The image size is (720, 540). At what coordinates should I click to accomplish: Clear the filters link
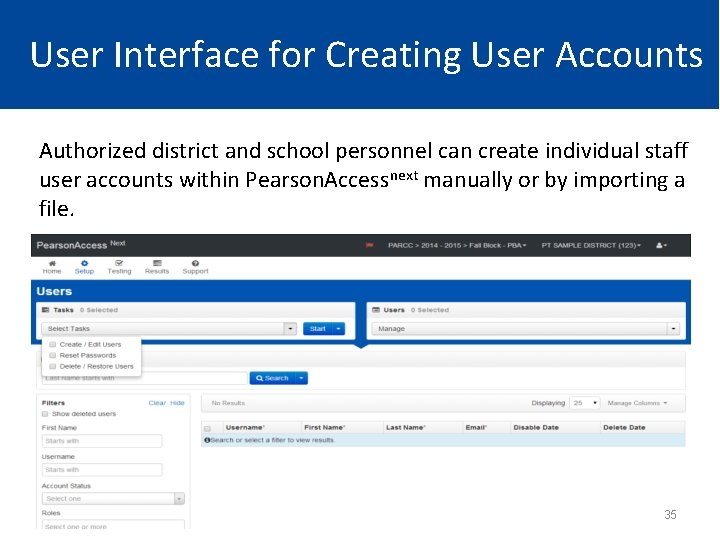(157, 403)
